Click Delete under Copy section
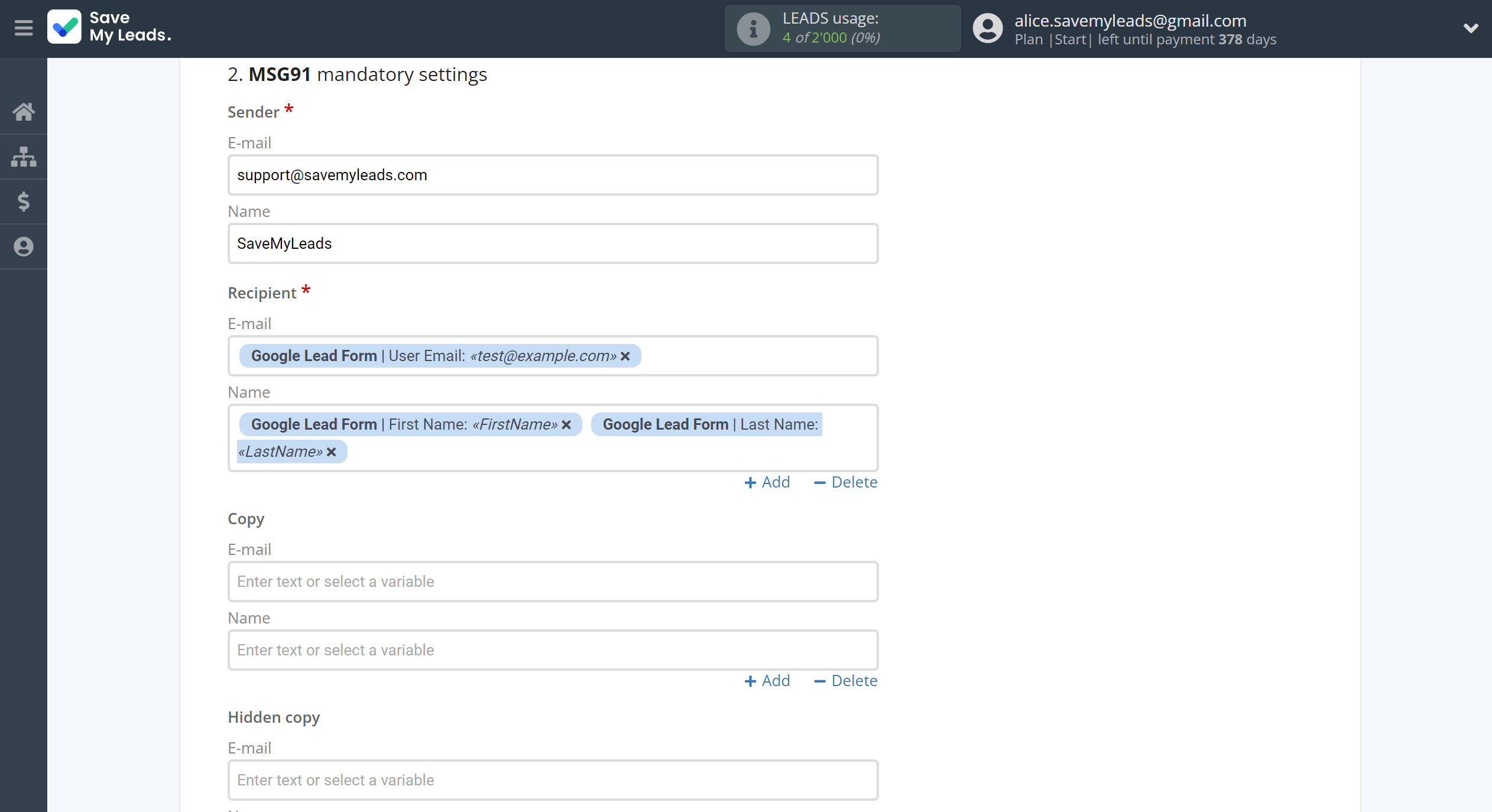Image resolution: width=1492 pixels, height=812 pixels. (x=846, y=681)
